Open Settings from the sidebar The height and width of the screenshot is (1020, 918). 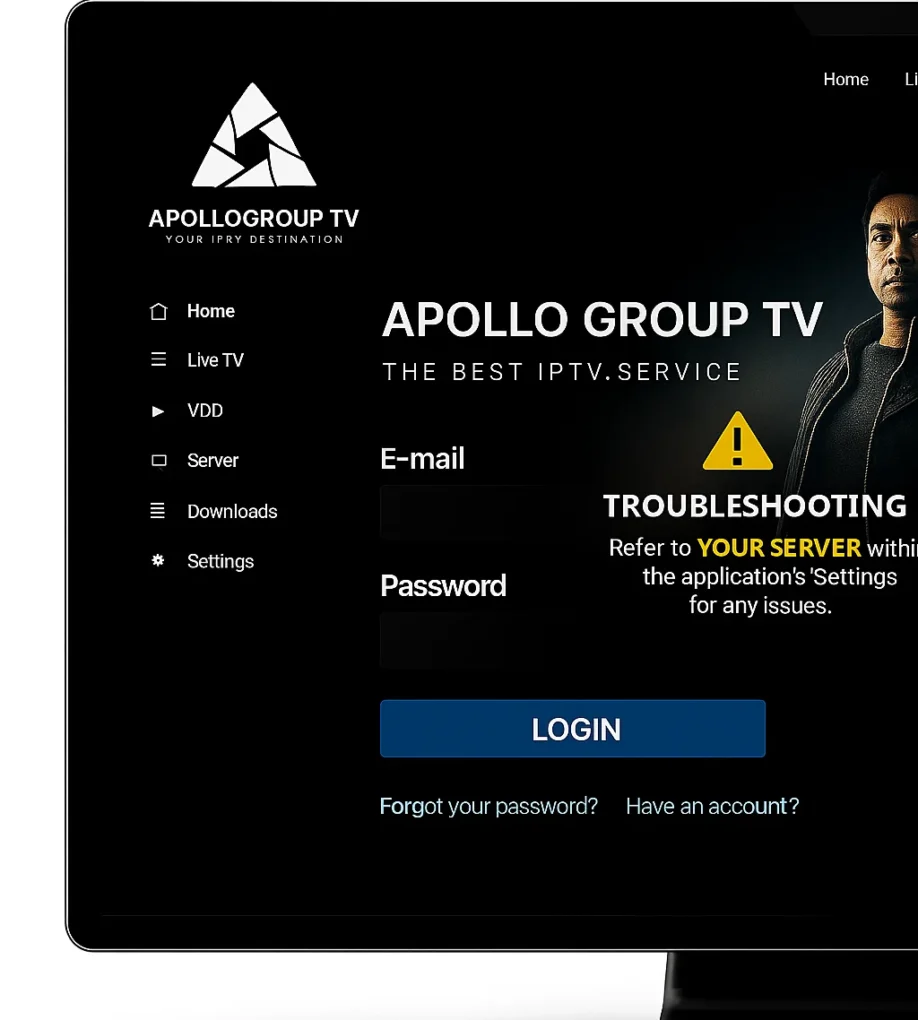[221, 561]
